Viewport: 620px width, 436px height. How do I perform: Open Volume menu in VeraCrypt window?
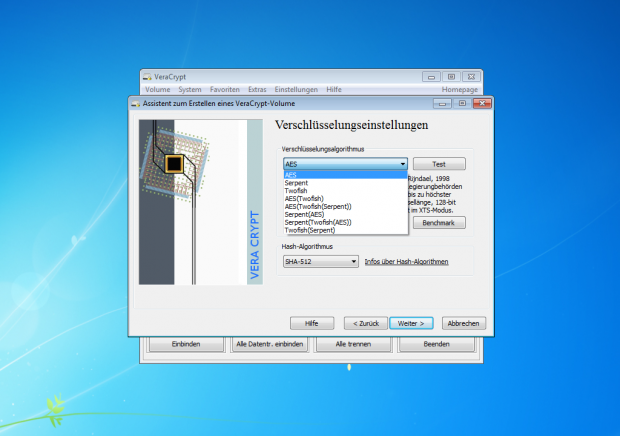click(157, 89)
